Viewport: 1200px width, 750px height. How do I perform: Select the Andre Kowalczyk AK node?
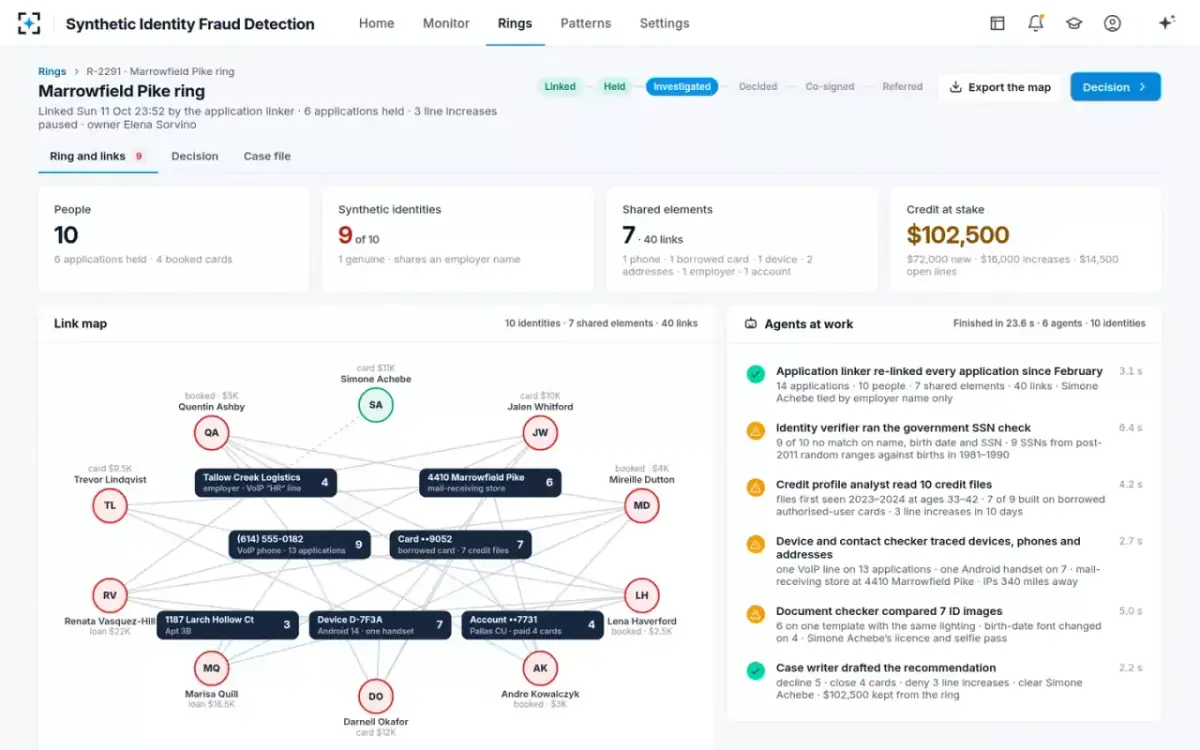click(540, 668)
